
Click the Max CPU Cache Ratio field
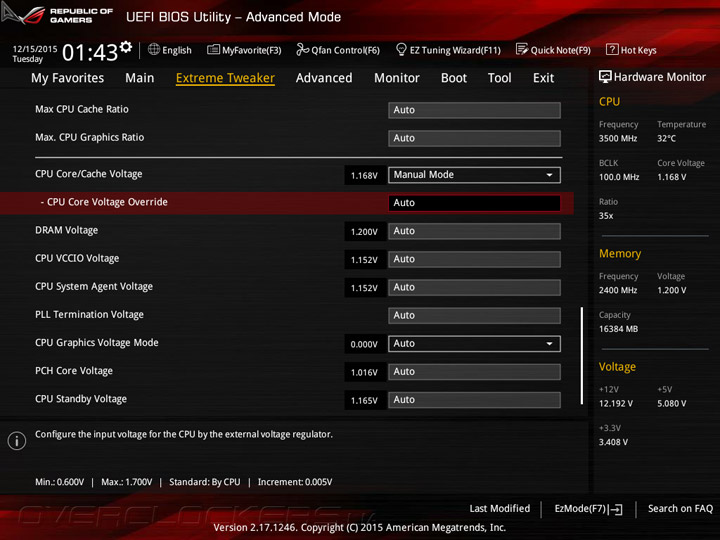click(474, 110)
